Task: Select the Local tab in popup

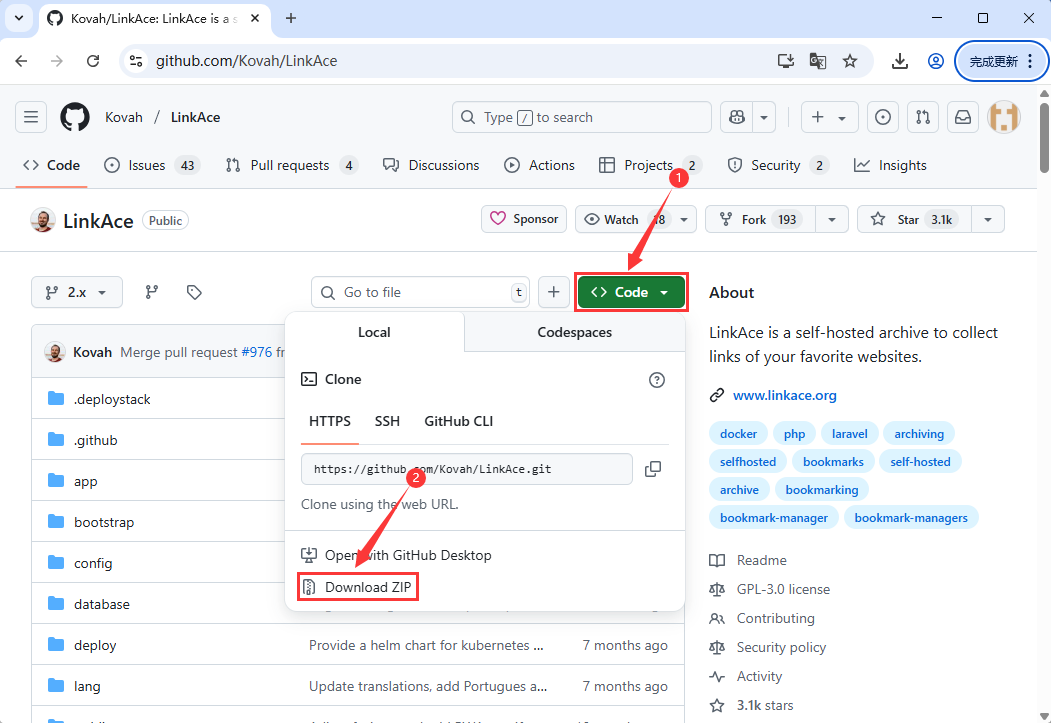Action: (374, 332)
